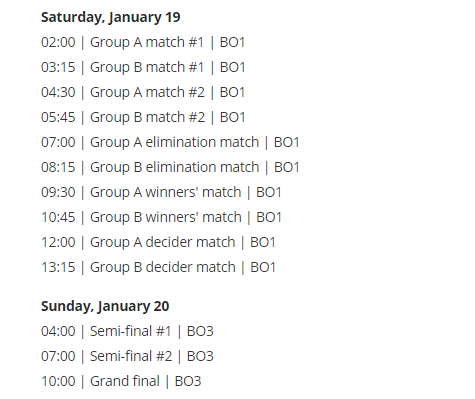The image size is (475, 399).
Task: Click the 04:30 Group A match #2 entry
Action: (143, 92)
